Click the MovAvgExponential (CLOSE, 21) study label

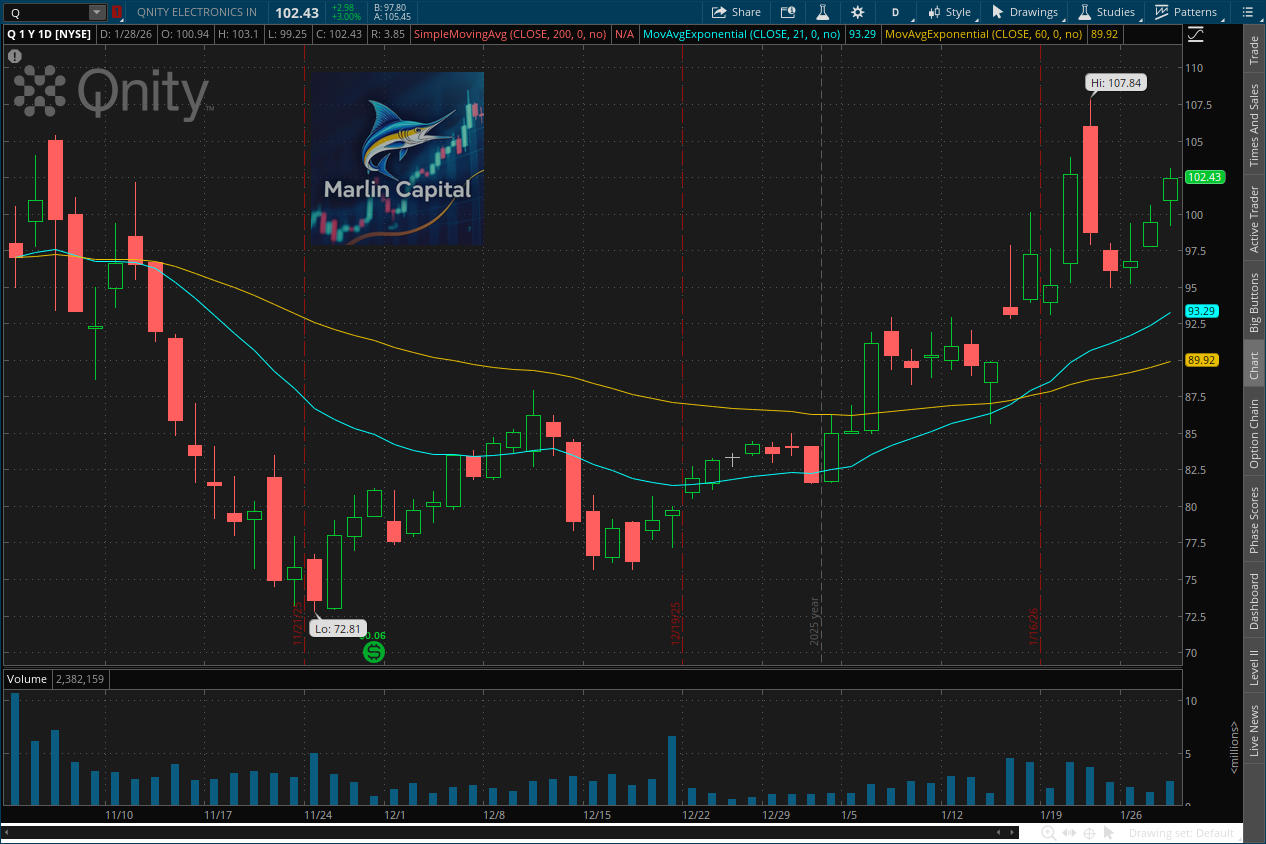coord(742,34)
